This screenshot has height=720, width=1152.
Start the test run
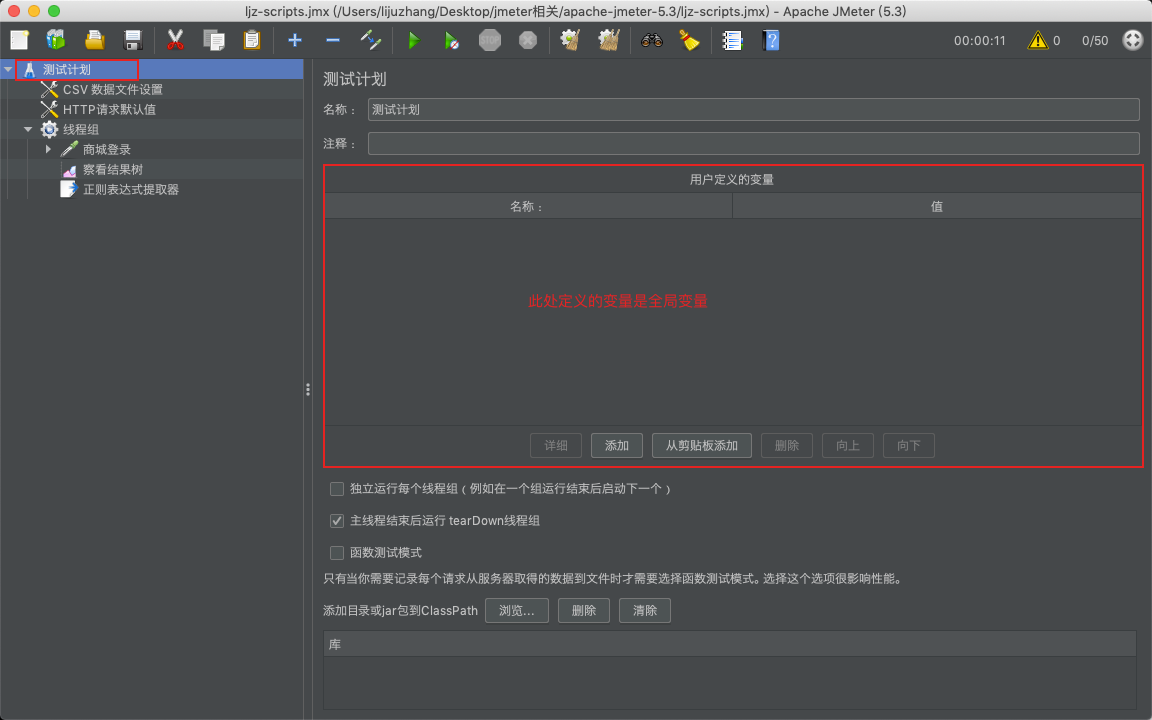pos(414,40)
